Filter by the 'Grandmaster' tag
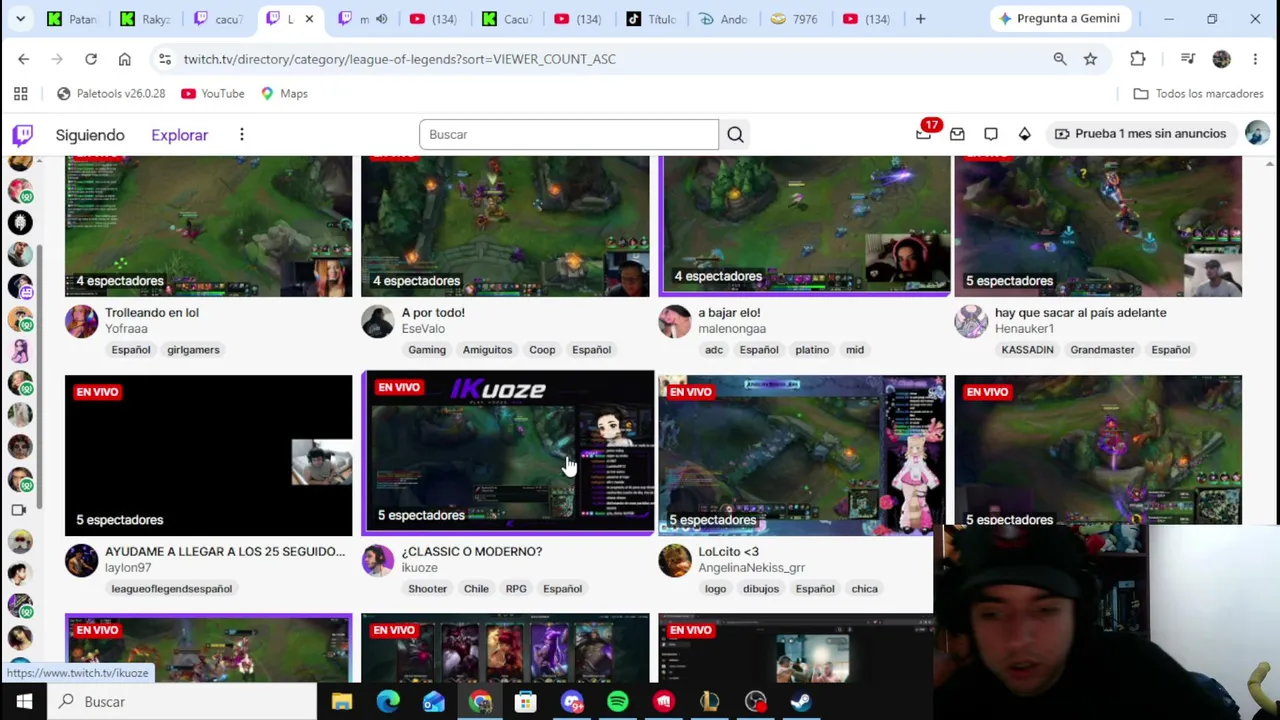1280x720 pixels. [x=1102, y=350]
